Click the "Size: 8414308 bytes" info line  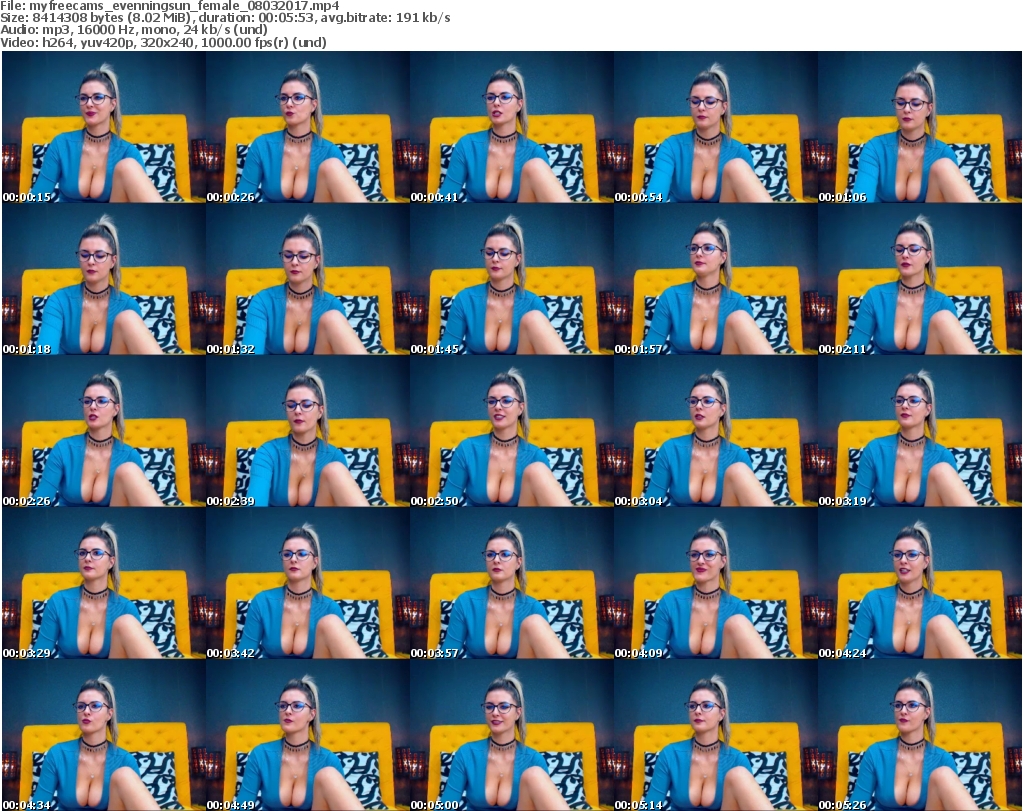click(225, 18)
